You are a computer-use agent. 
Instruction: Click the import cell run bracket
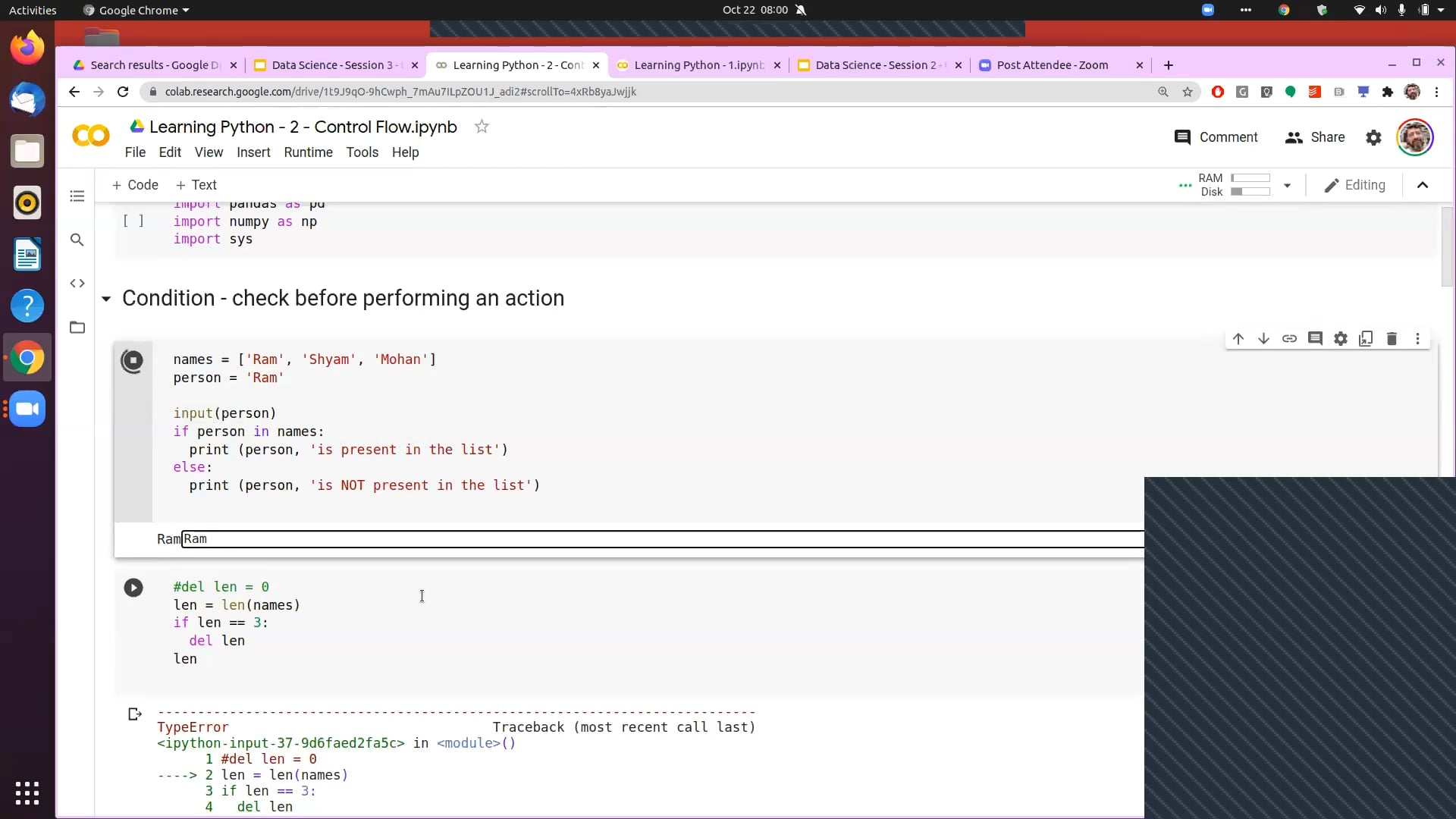133,221
